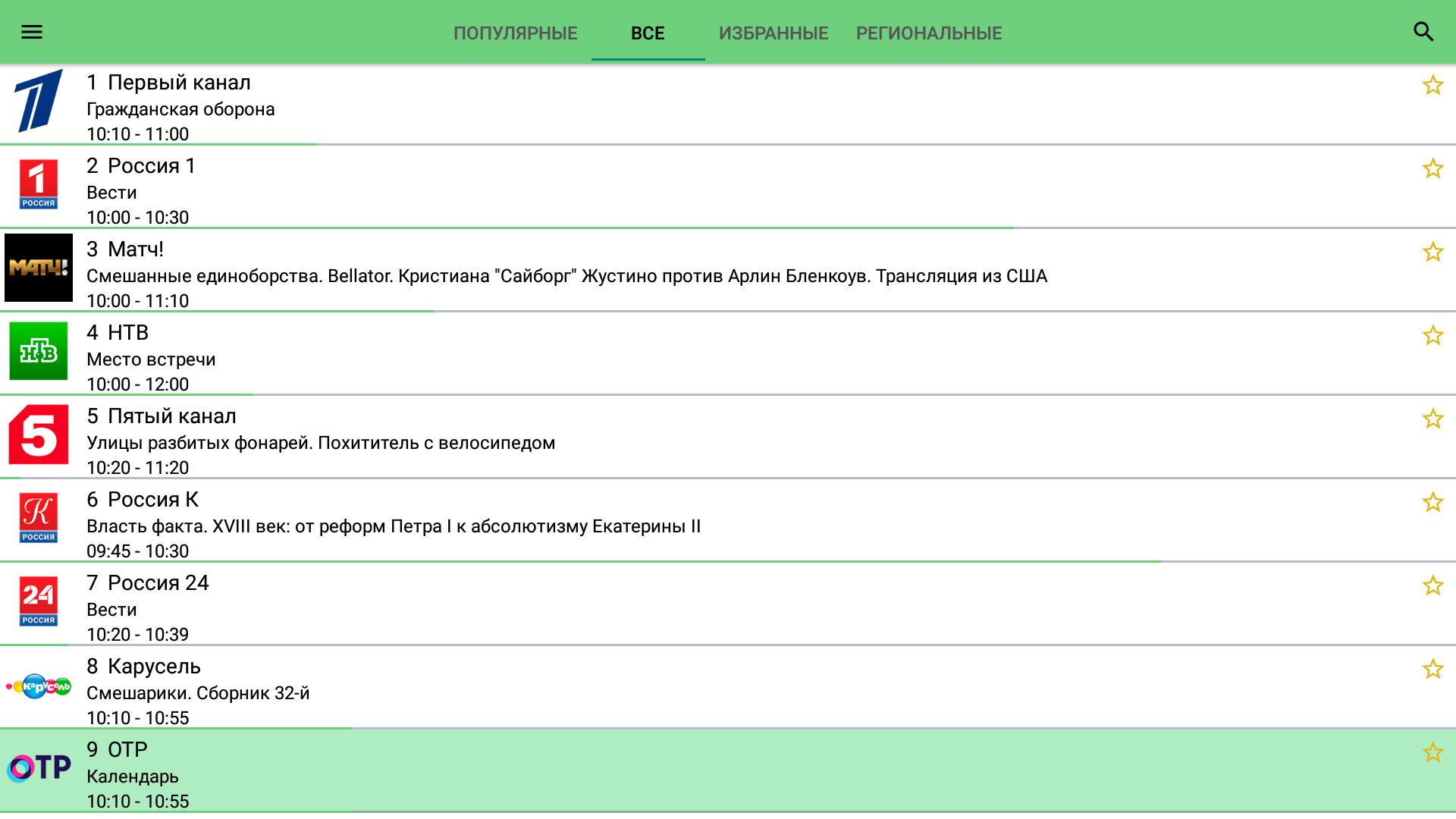Click 'Вести' program on Россия 1

[111, 193]
